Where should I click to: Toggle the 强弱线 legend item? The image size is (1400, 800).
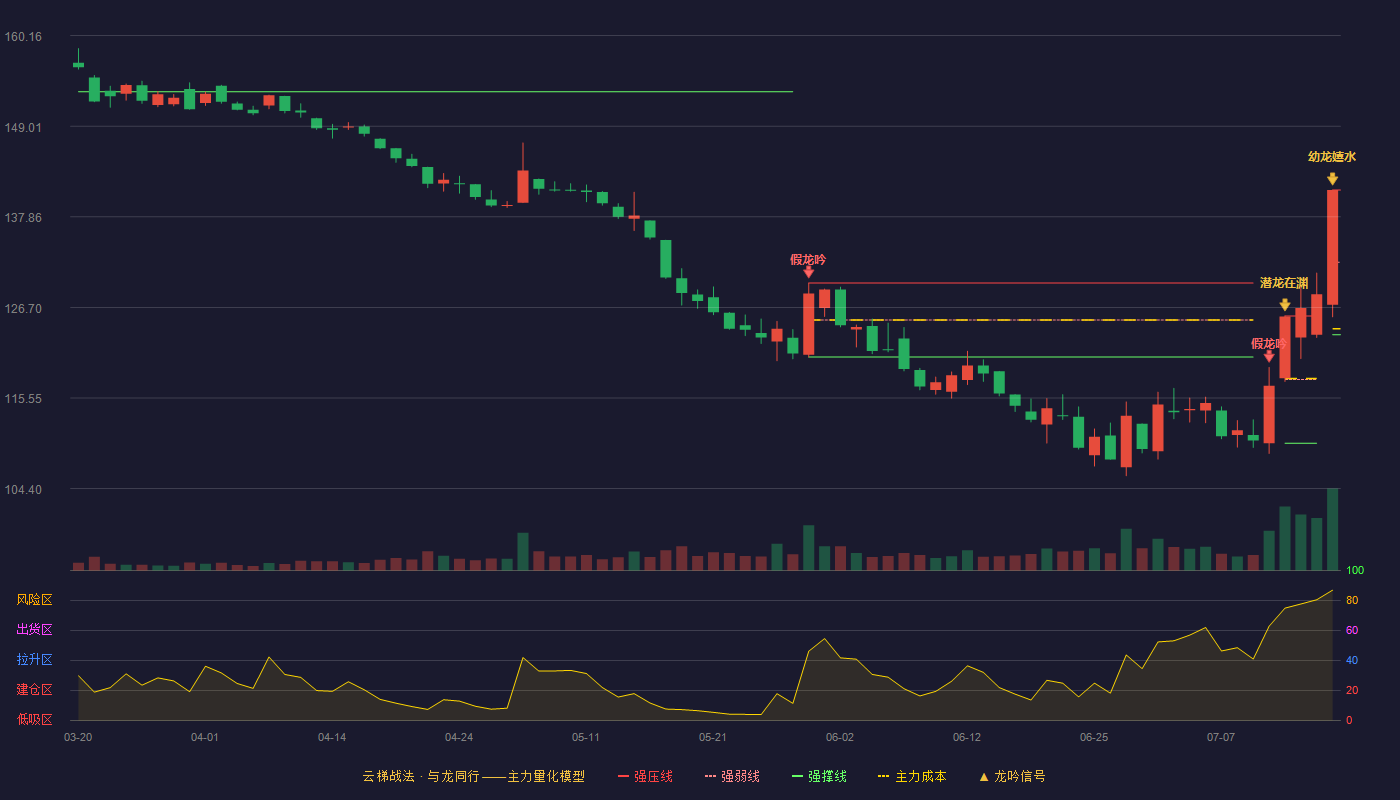(x=732, y=776)
